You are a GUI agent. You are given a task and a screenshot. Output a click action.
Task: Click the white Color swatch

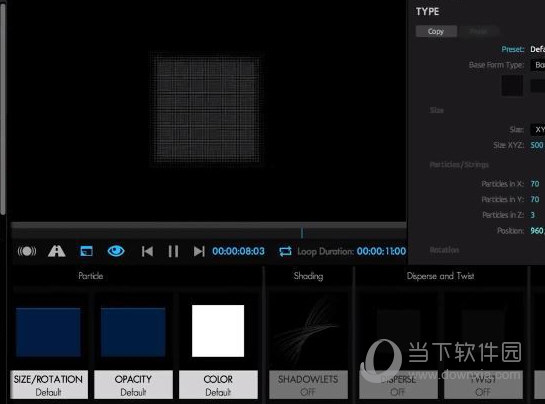218,331
